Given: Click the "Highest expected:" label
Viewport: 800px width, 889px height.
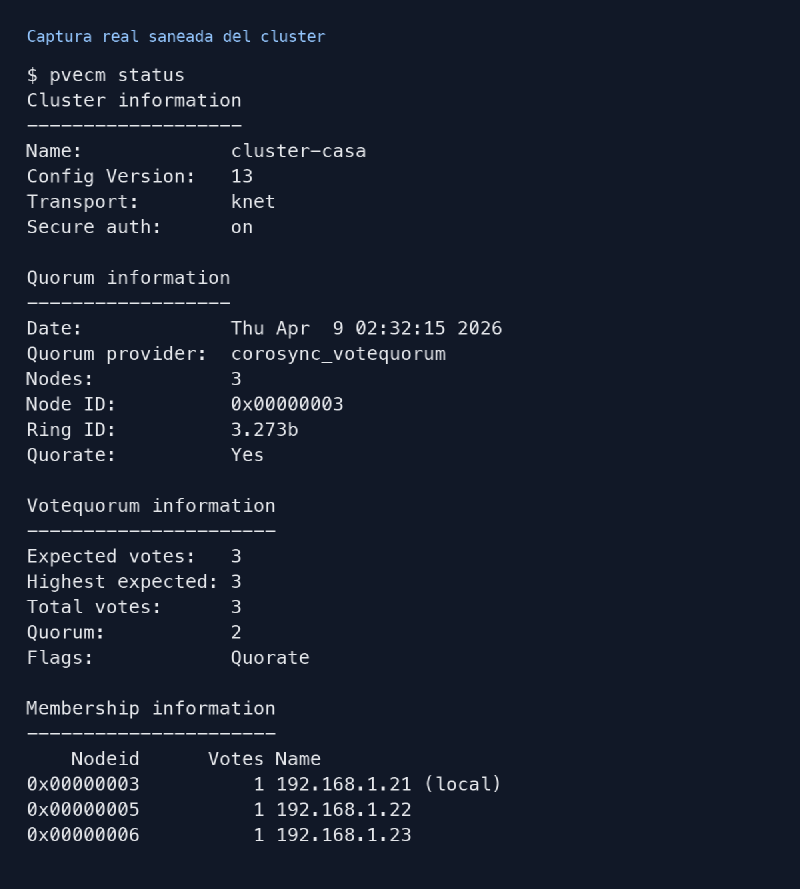Looking at the screenshot, I should (123, 581).
